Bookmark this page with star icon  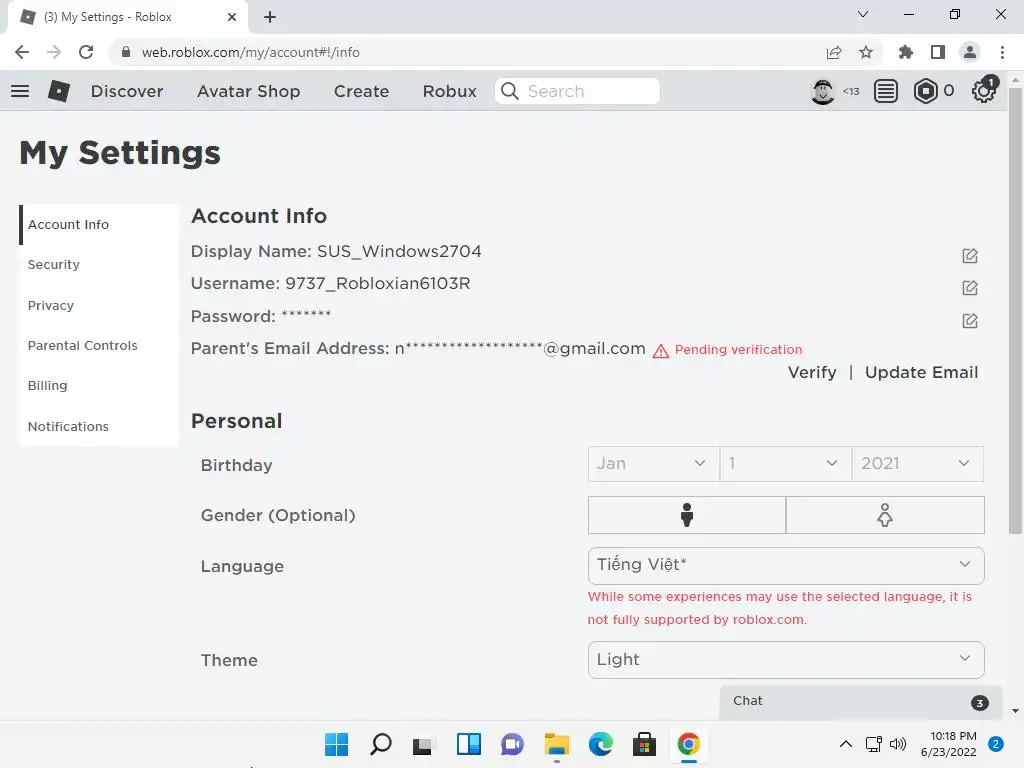866,52
